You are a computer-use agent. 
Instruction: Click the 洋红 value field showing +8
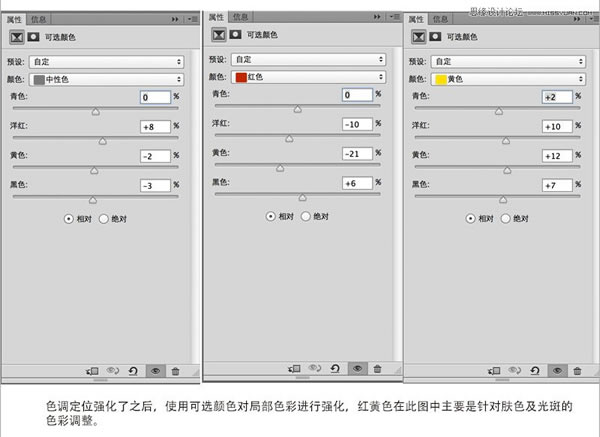click(155, 127)
